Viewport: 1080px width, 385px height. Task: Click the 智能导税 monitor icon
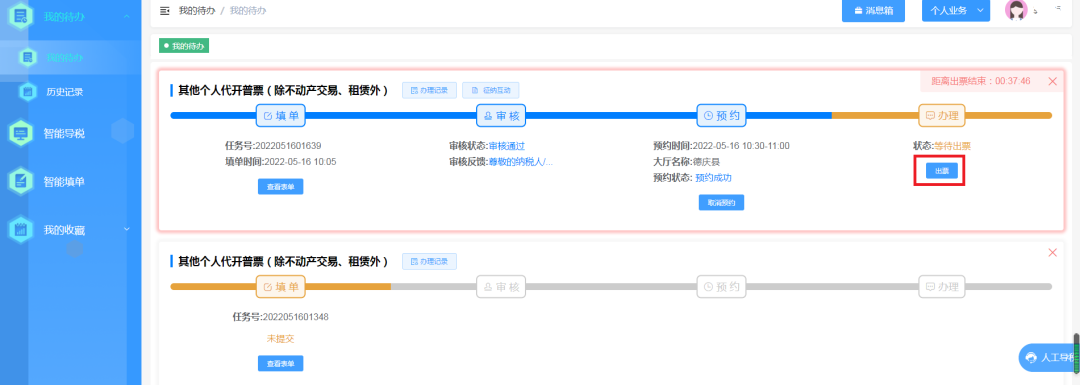click(21, 133)
